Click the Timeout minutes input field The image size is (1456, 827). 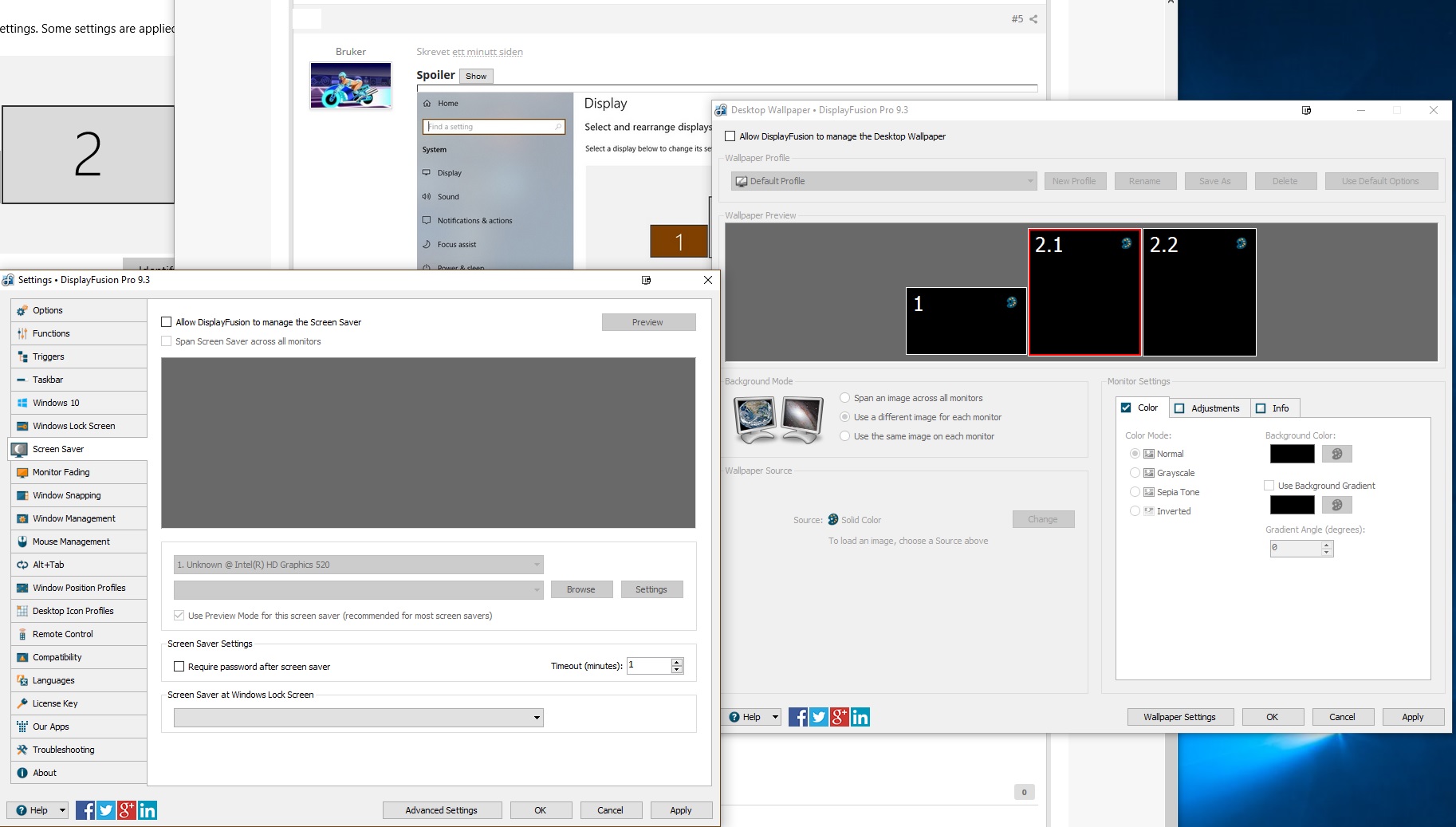pos(649,666)
